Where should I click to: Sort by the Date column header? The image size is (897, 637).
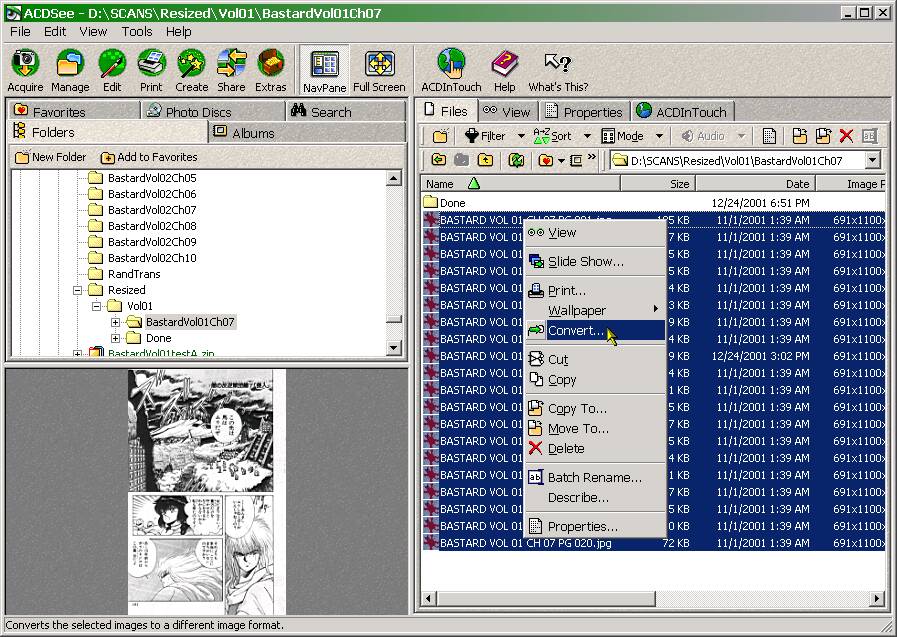[756, 184]
